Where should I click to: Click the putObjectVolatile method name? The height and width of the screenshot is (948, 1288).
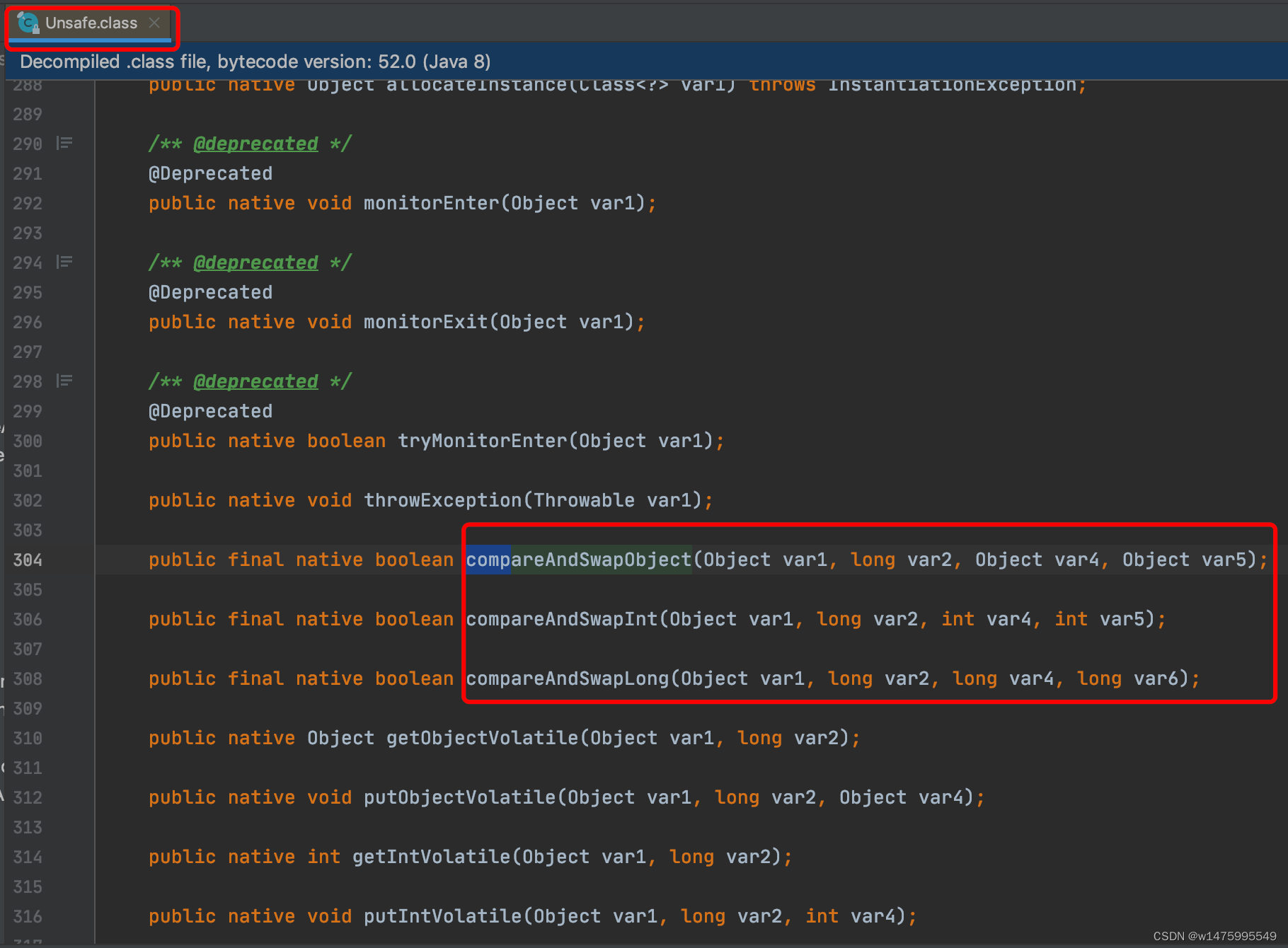tap(460, 797)
